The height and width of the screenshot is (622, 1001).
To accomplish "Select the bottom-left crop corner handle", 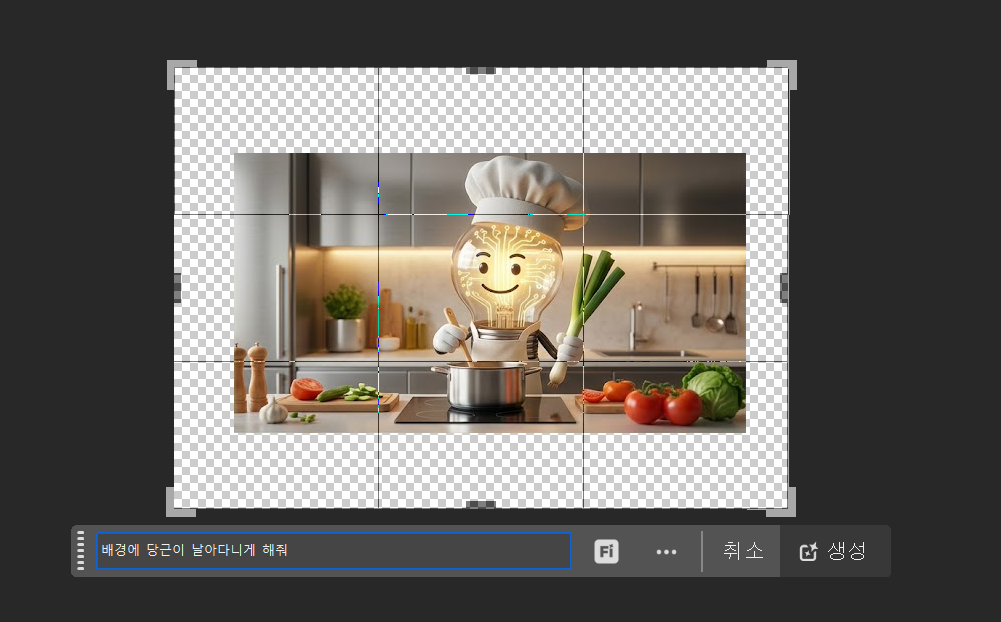I will tap(181, 502).
